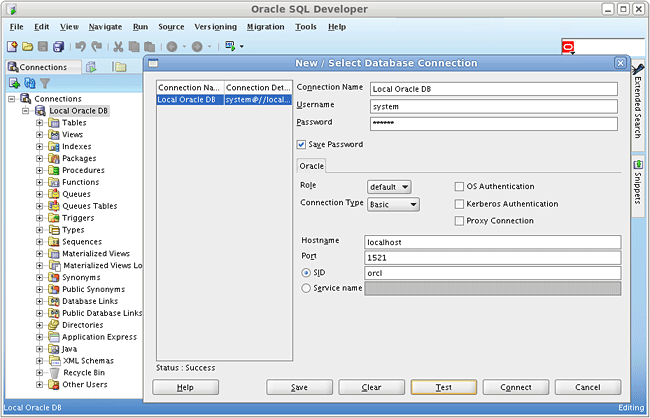This screenshot has width=650, height=418.
Task: Click the Procedures node icon
Action: coord(54,170)
